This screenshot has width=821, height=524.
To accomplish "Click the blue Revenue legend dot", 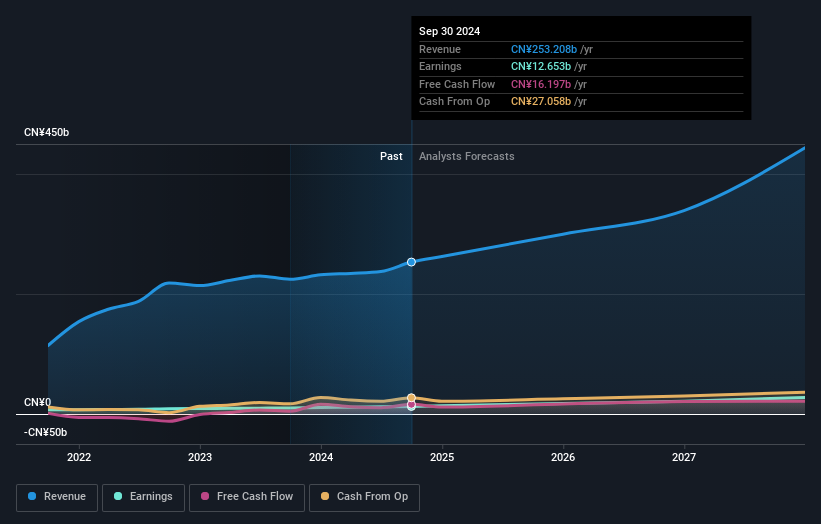I will (x=32, y=496).
